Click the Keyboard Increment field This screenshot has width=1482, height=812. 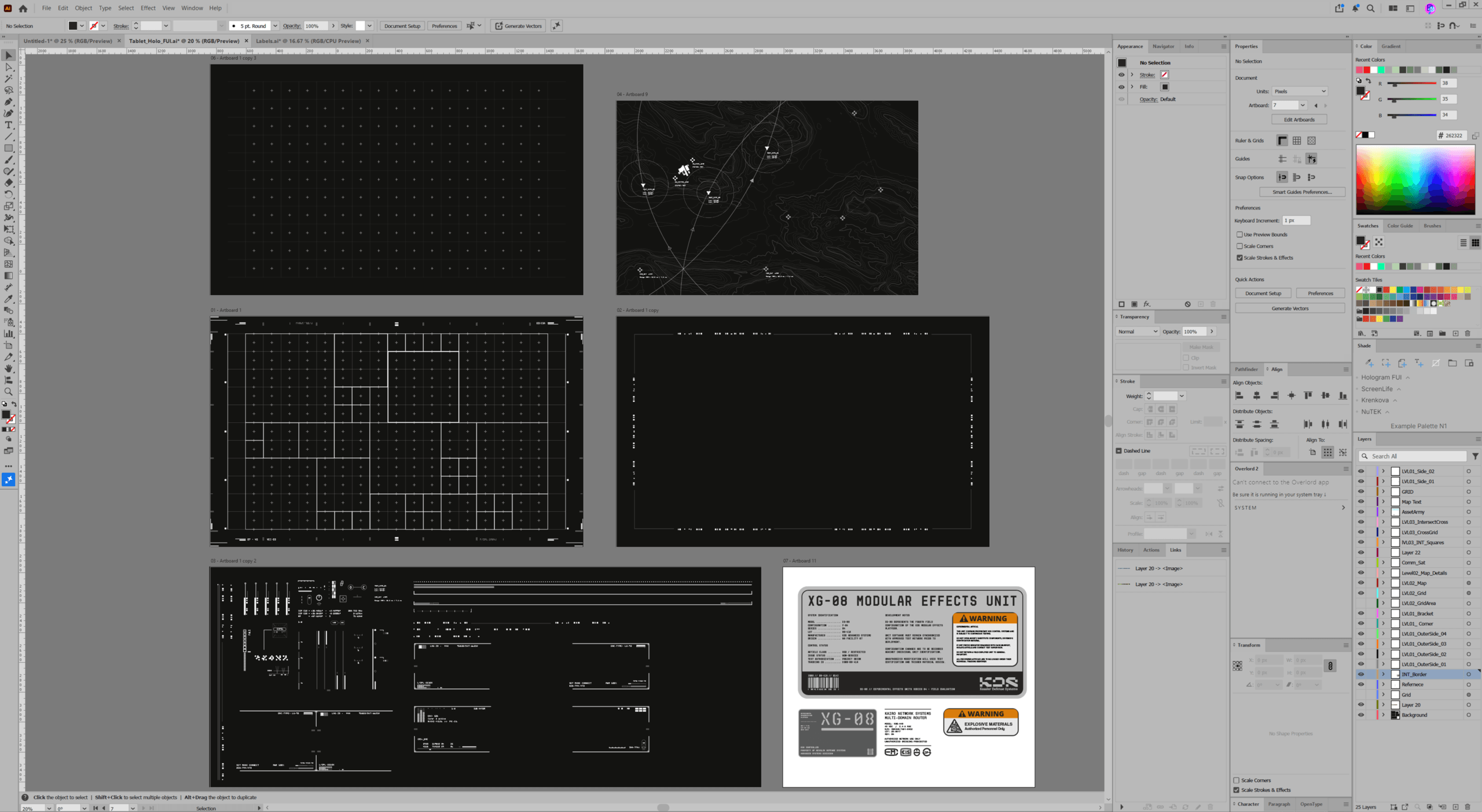pyautogui.click(x=1296, y=221)
